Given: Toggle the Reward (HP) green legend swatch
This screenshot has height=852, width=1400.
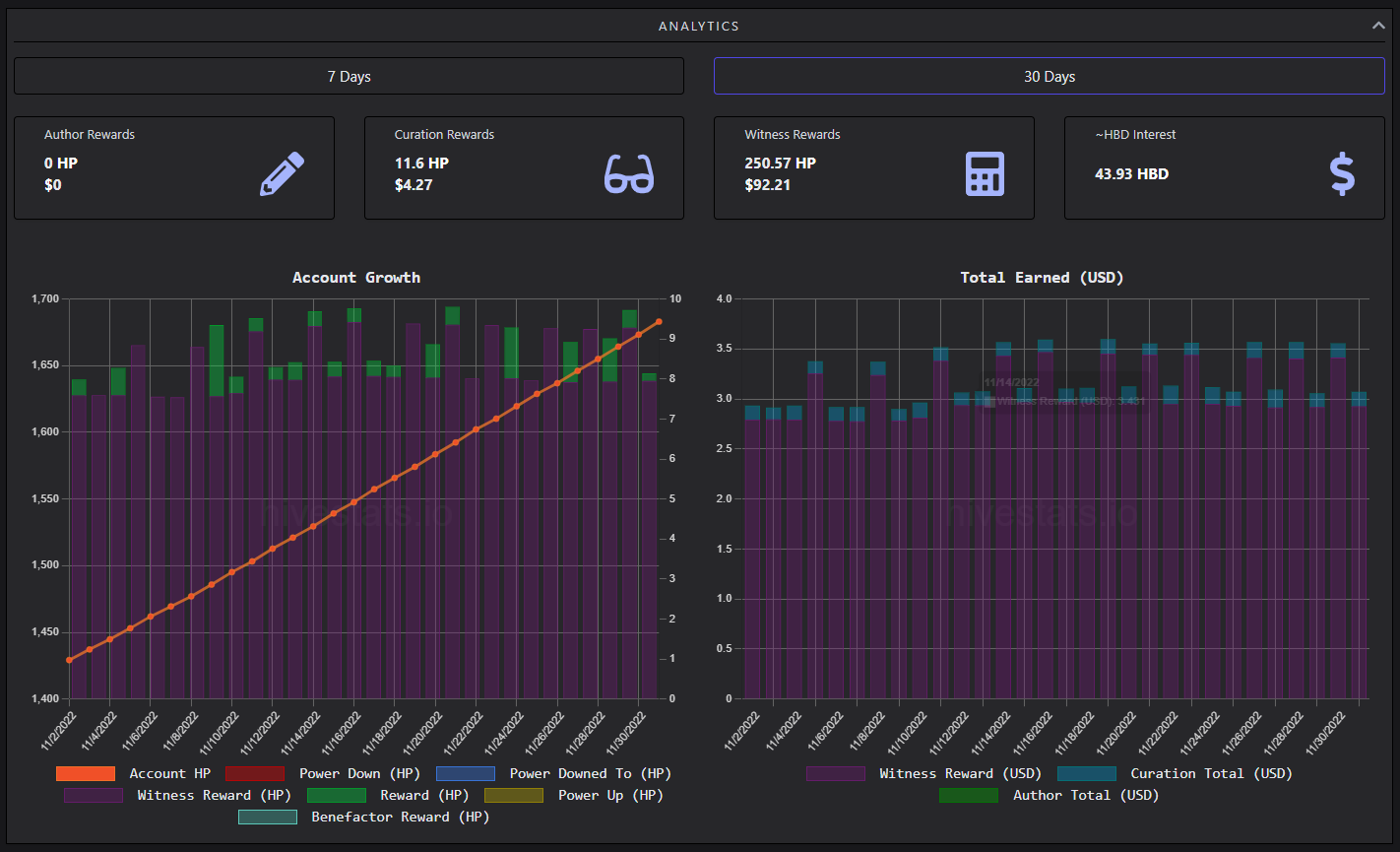Looking at the screenshot, I should [337, 795].
